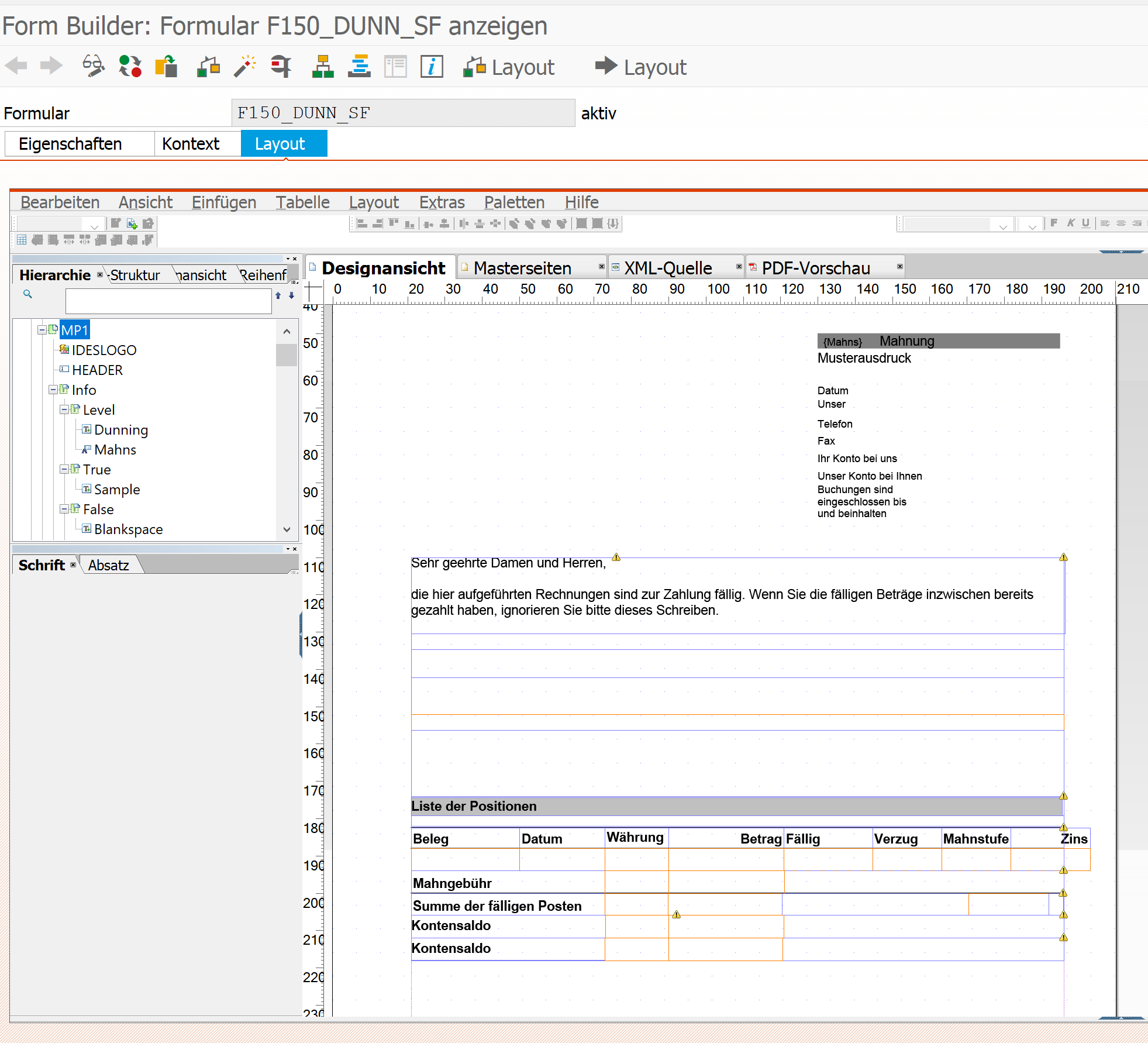This screenshot has width=1148, height=1043.
Task: Click the down arrow next to search field
Action: [x=291, y=295]
